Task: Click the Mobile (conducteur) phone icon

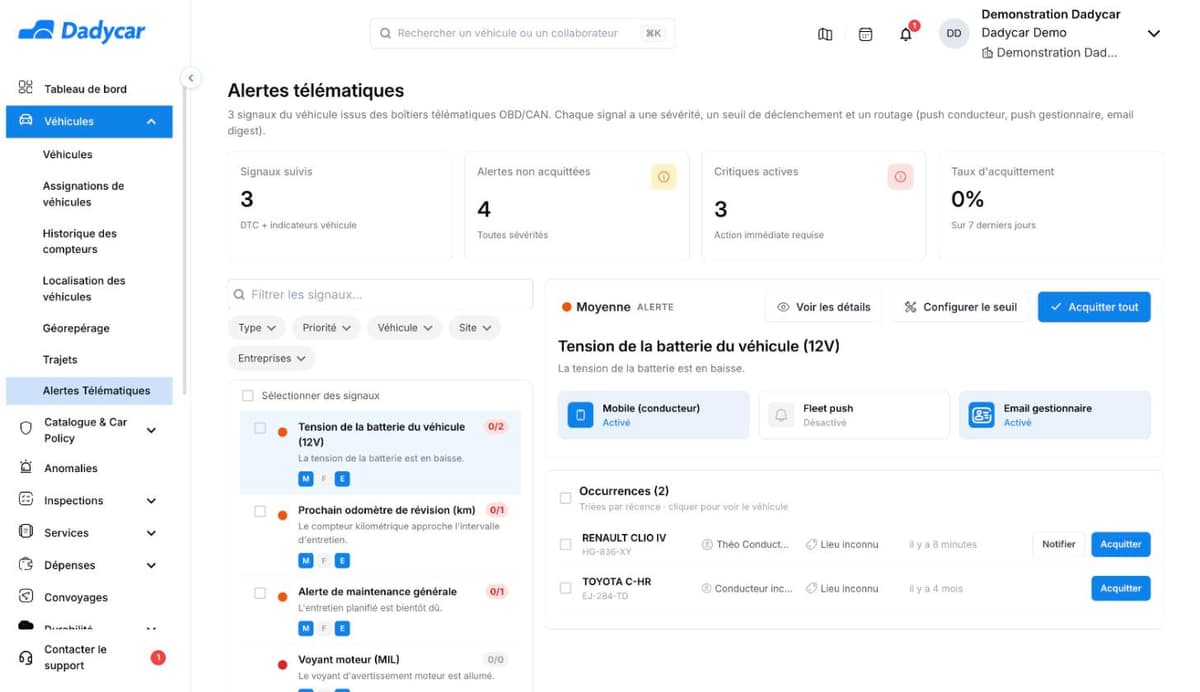Action: 580,415
